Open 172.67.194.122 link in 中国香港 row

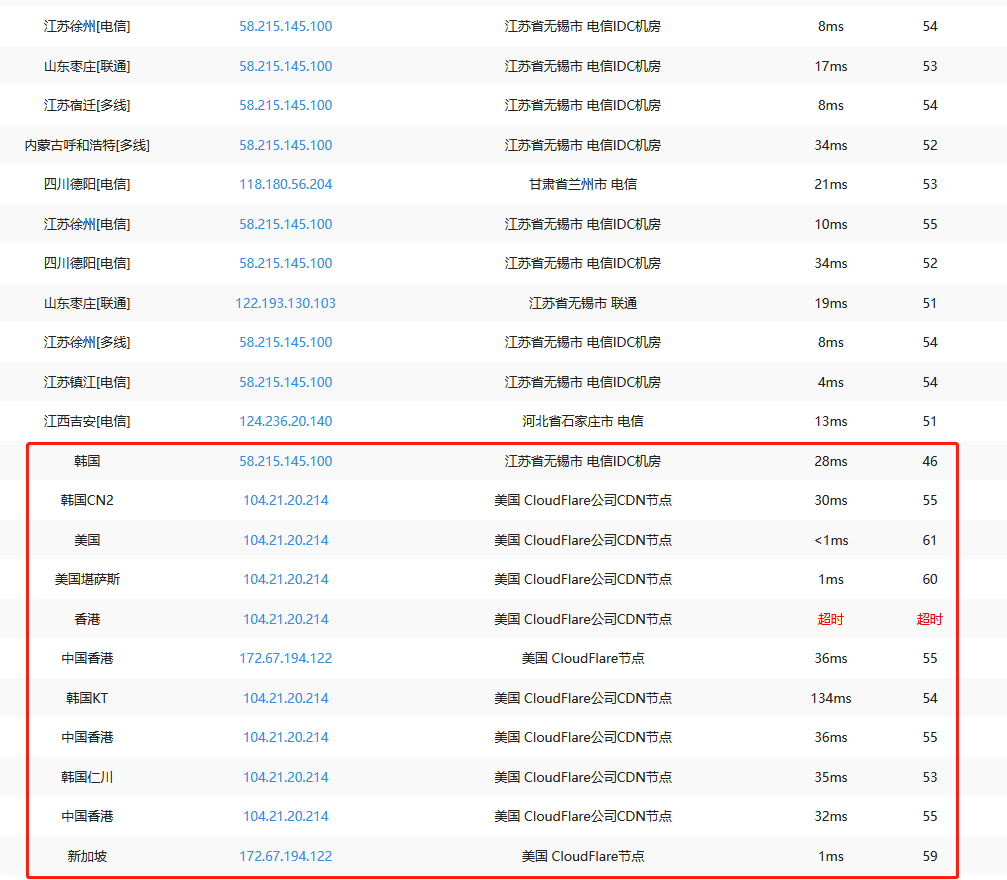tap(285, 658)
